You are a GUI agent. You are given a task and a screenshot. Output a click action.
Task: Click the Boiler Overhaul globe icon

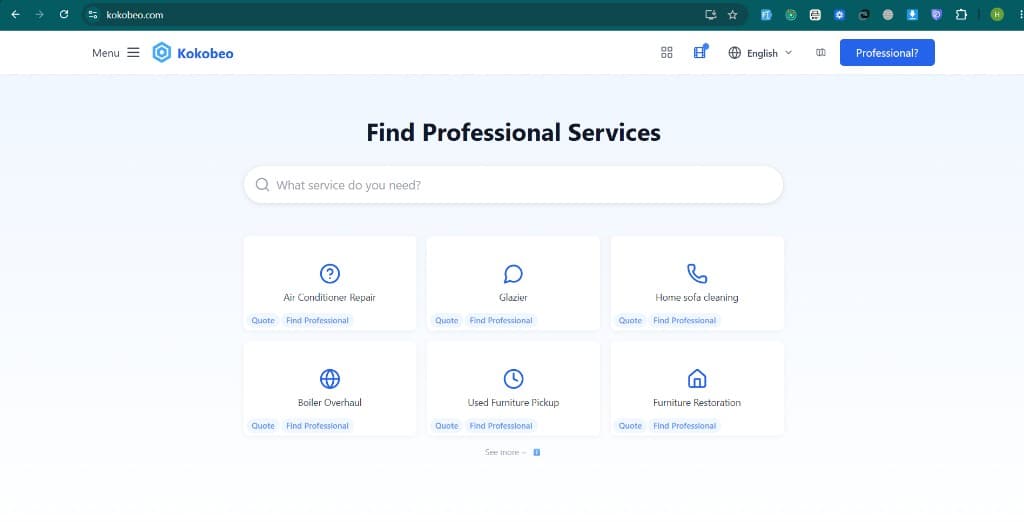pyautogui.click(x=330, y=379)
